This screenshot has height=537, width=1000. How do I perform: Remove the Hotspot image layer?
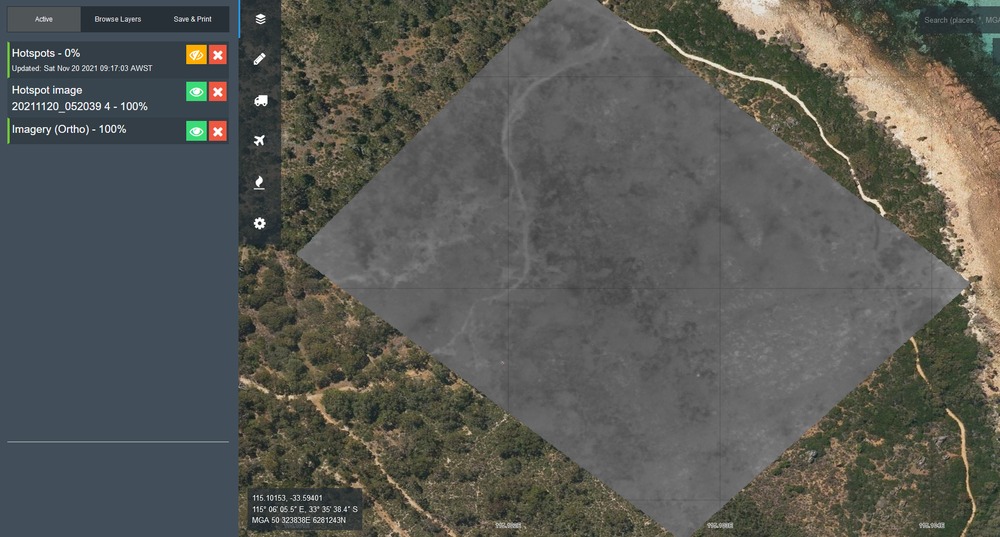pyautogui.click(x=218, y=92)
